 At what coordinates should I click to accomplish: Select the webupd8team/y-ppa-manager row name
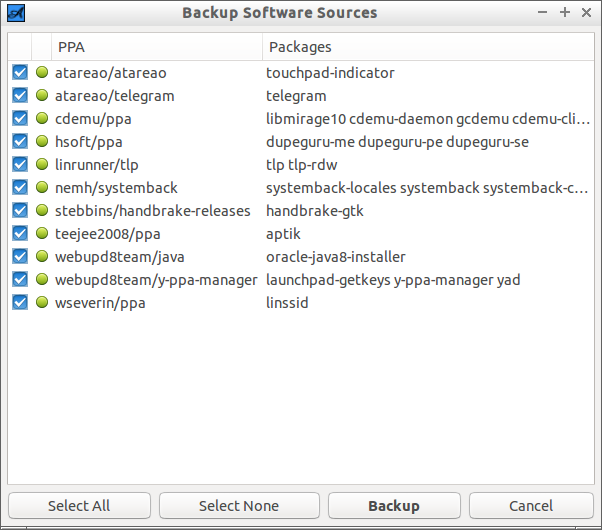(x=156, y=280)
